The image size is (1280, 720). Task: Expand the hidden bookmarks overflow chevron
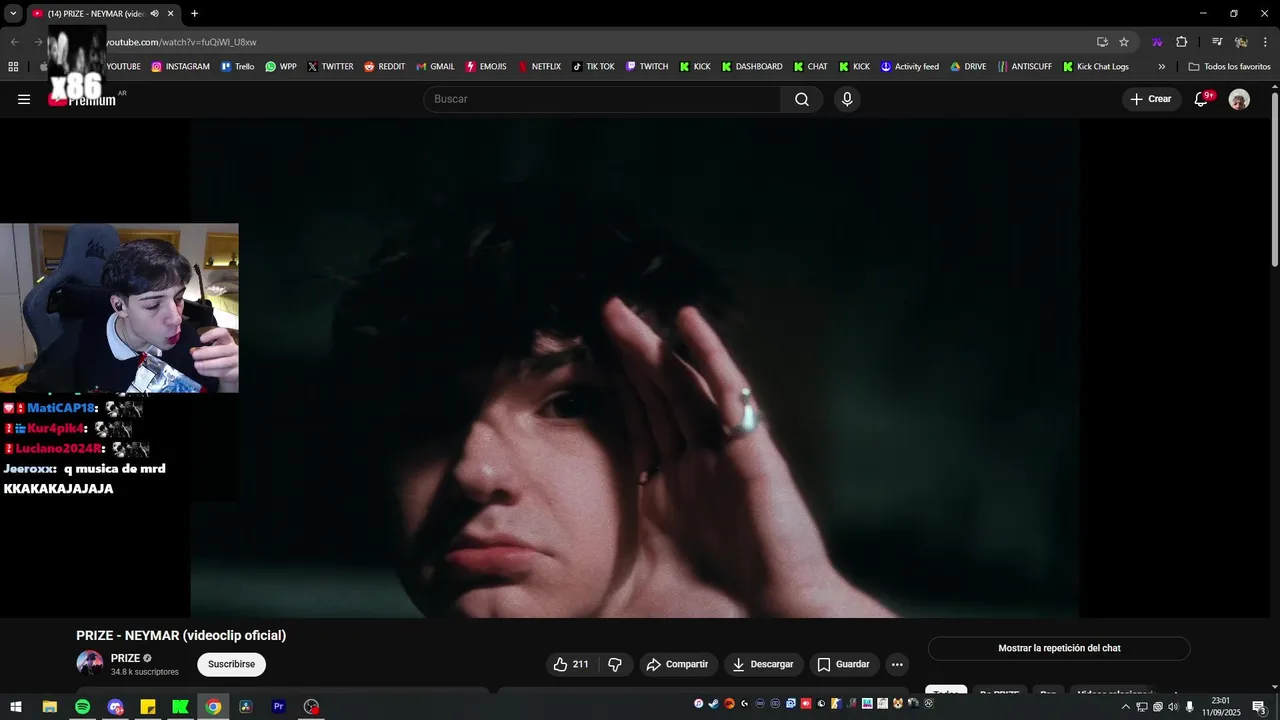(1161, 67)
